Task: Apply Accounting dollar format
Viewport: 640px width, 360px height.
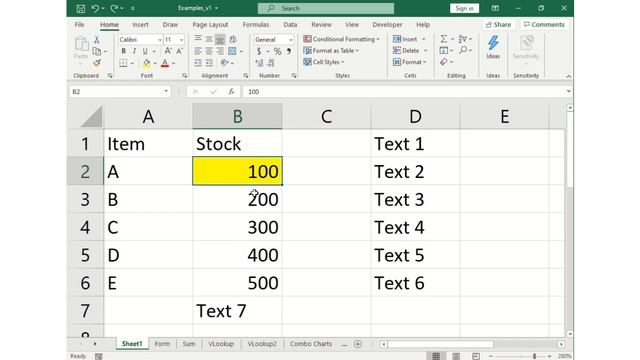Action: [x=259, y=51]
